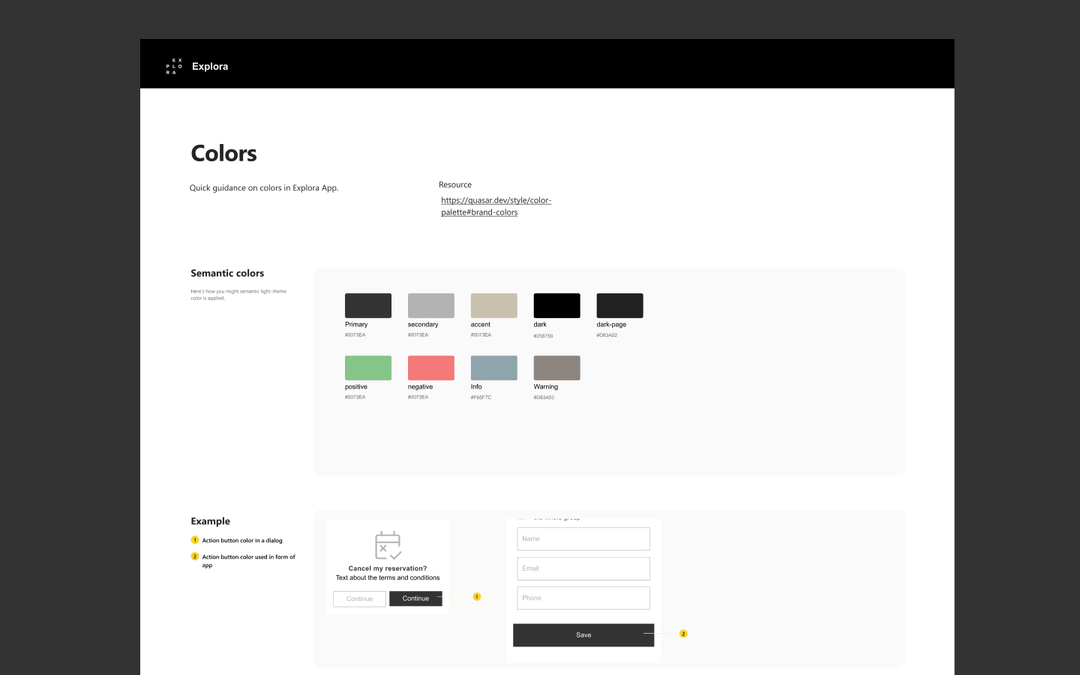Viewport: 1080px width, 675px height.
Task: Select the accent color swatch
Action: 493,303
